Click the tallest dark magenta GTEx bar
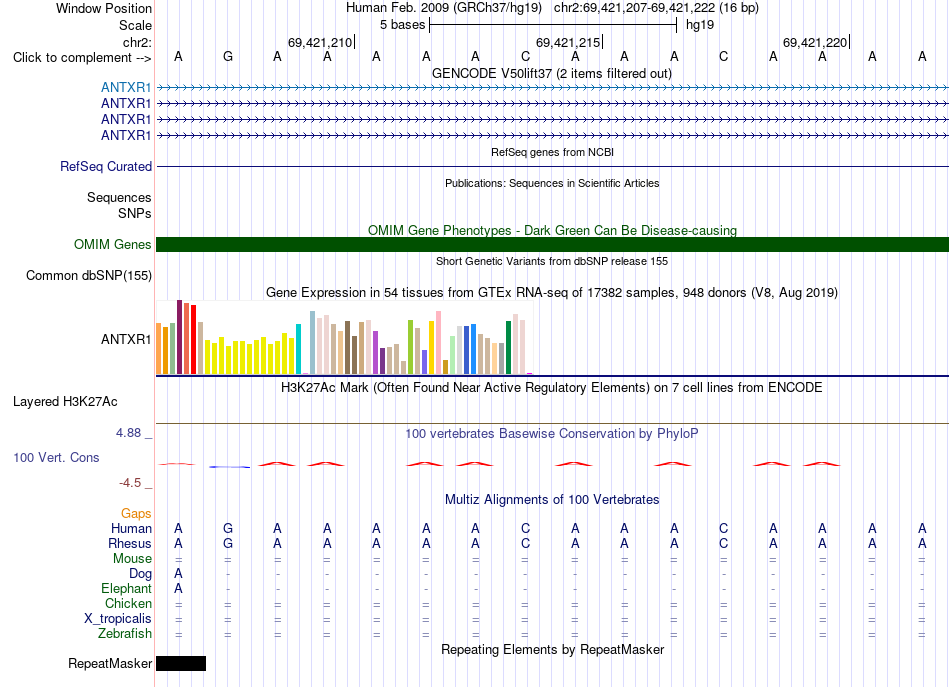Image resolution: width=950 pixels, height=687 pixels. (179, 337)
